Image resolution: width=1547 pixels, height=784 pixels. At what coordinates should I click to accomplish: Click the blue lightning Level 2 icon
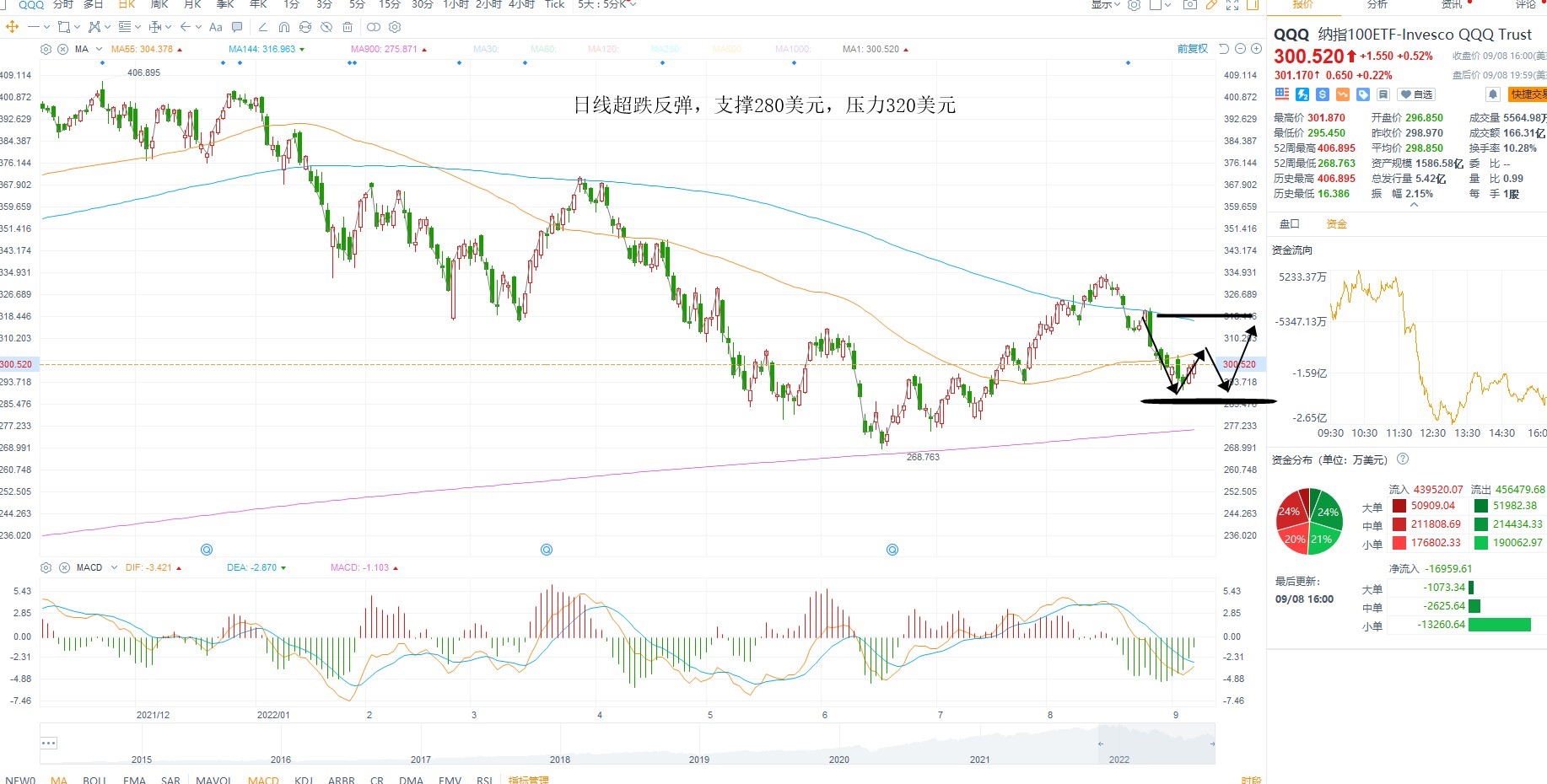tap(1302, 94)
